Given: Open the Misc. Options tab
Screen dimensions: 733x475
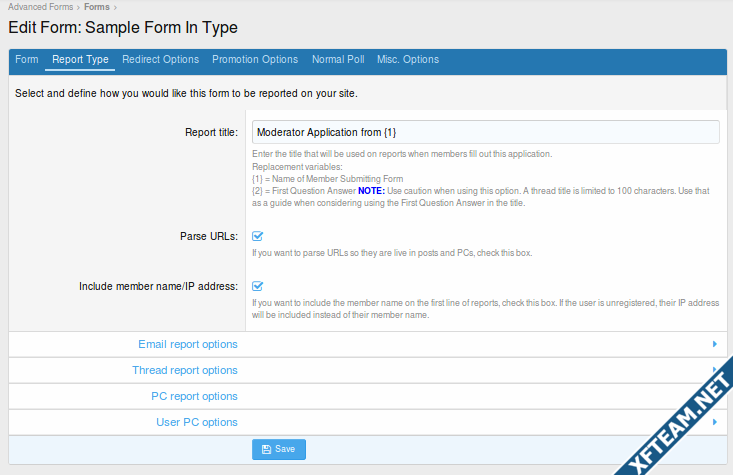Looking at the screenshot, I should (408, 60).
